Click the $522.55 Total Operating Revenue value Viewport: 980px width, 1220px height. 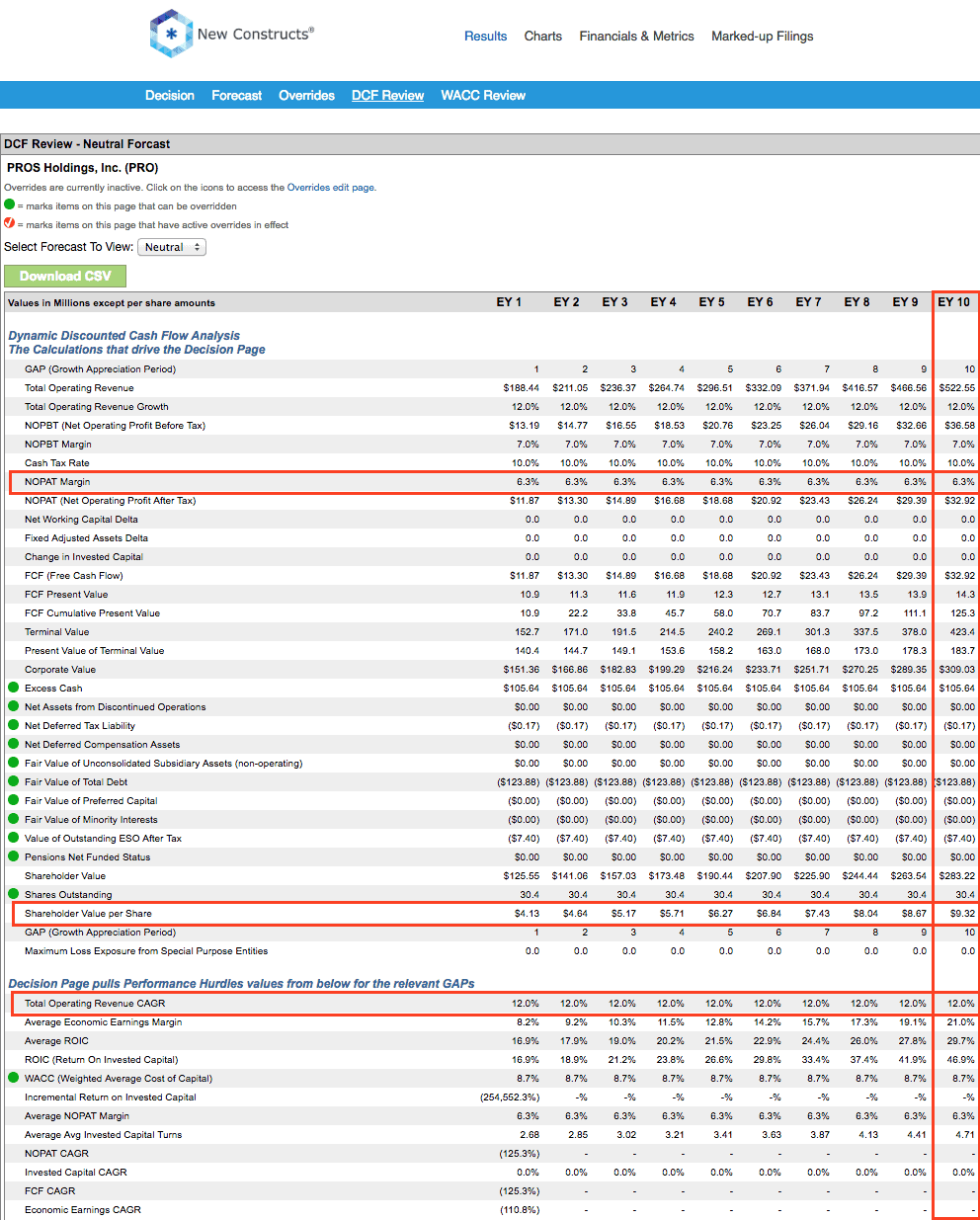click(x=956, y=388)
